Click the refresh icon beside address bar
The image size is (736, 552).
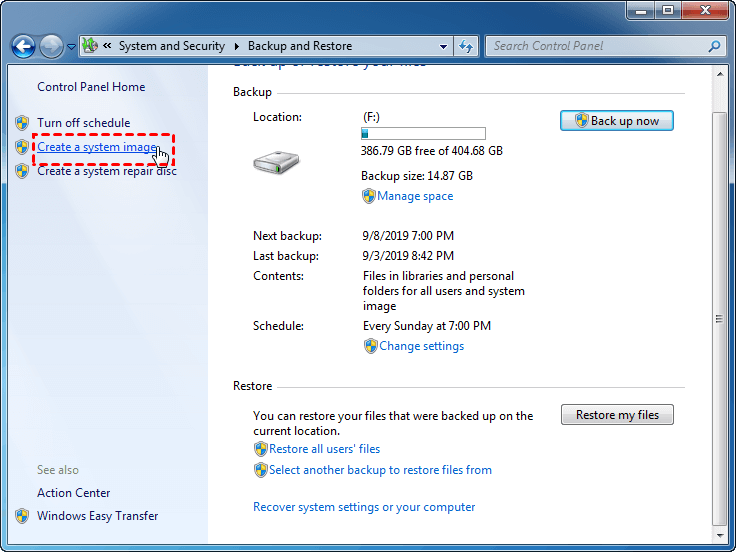tap(466, 46)
